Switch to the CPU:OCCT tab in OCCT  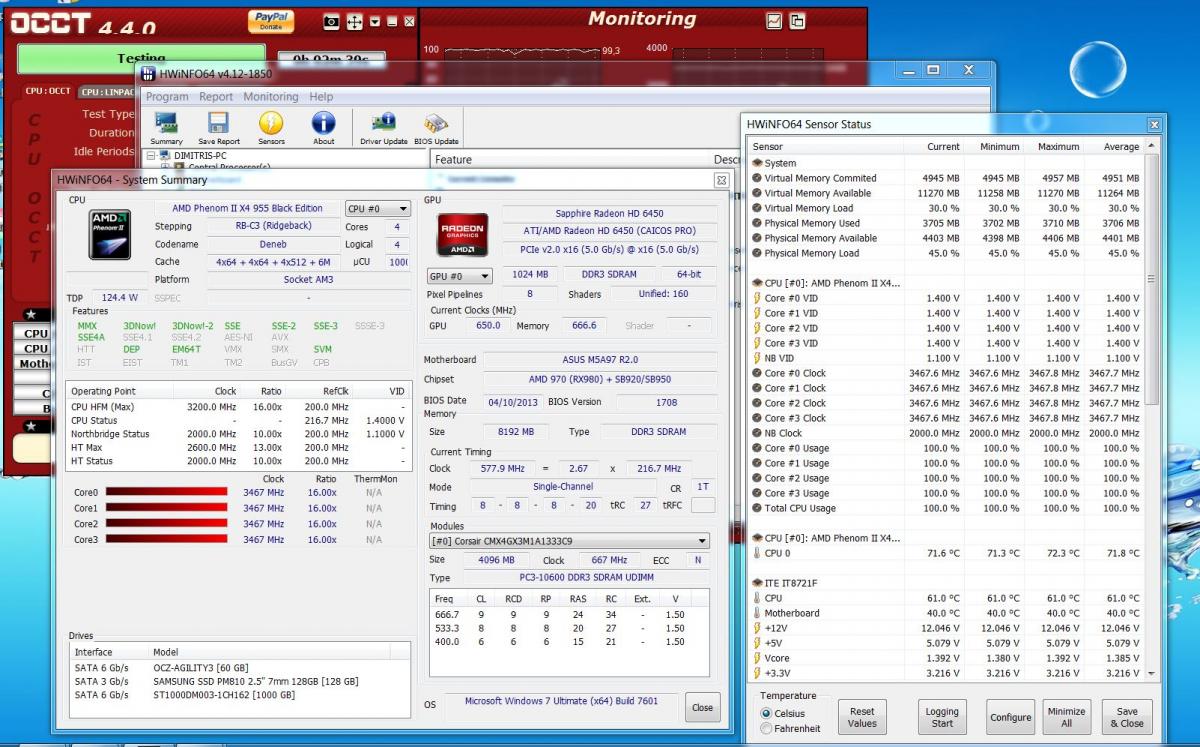pos(47,91)
